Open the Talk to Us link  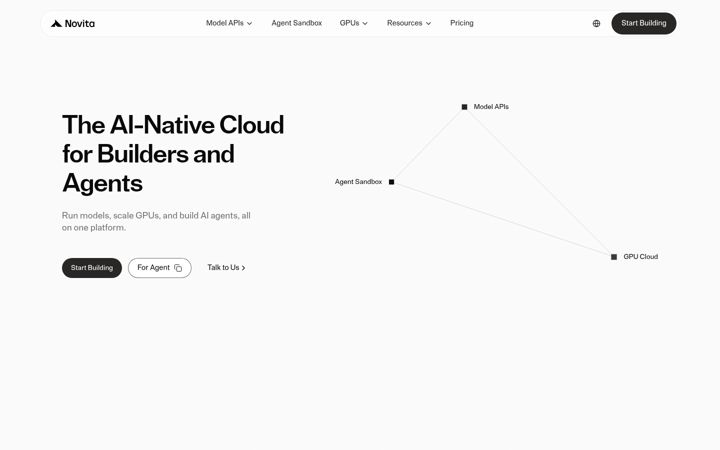pos(226,268)
